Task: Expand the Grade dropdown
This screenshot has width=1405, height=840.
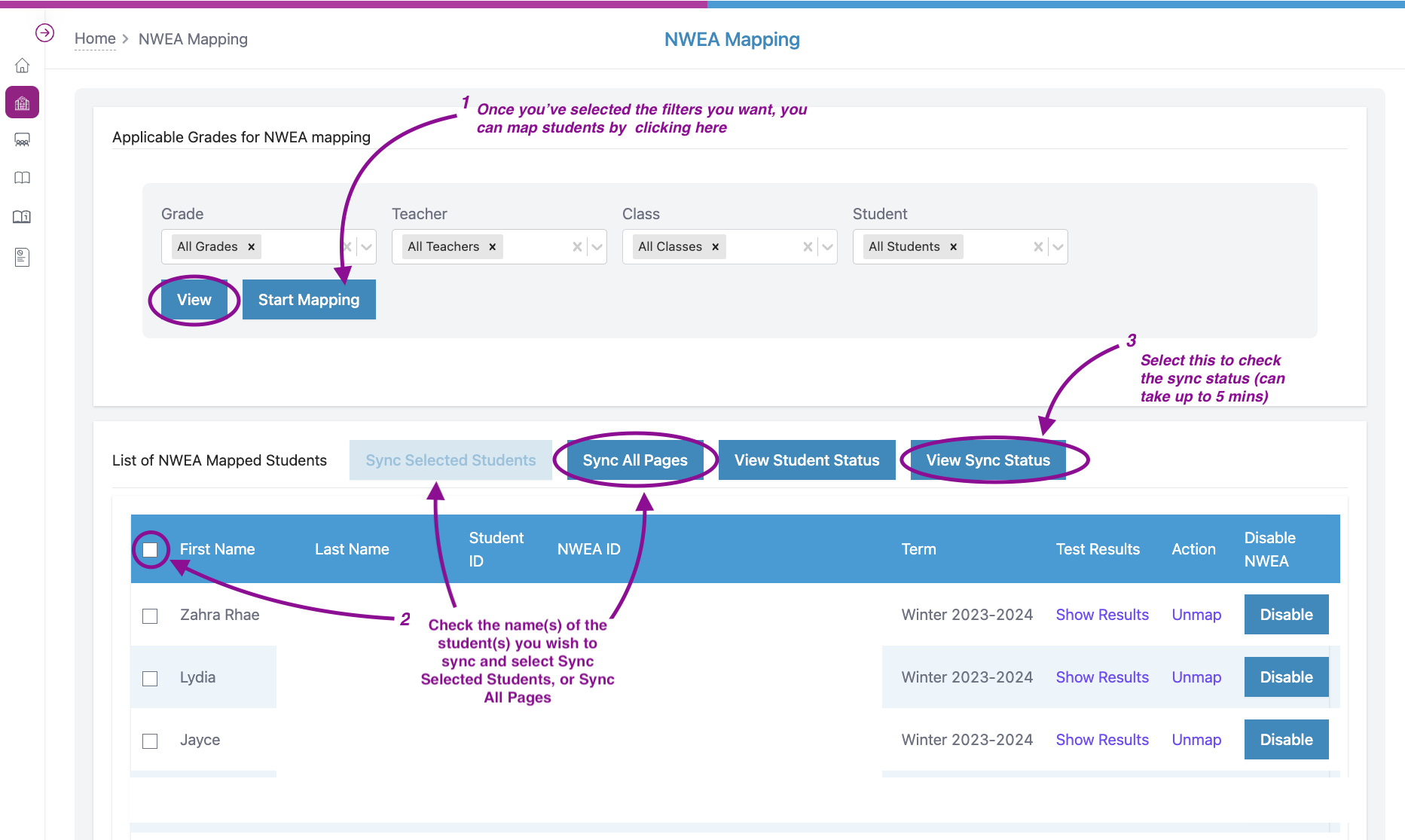Action: click(366, 247)
